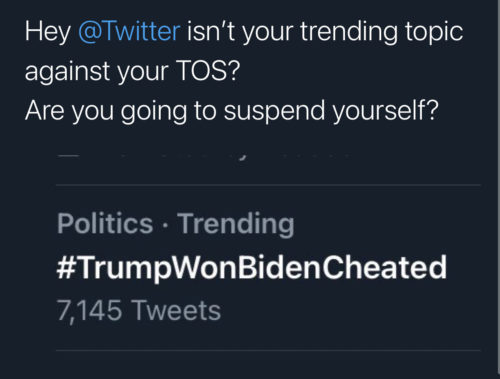
Task: Click the "7,145" tweet count number
Action: pos(89,311)
